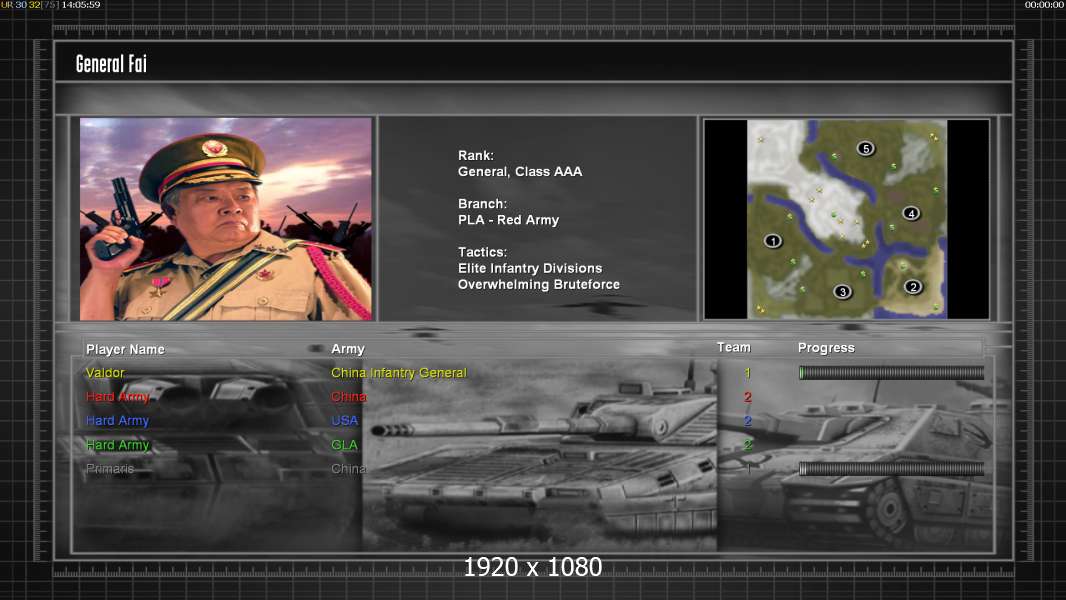Select start position marker 2 on the map

912,287
